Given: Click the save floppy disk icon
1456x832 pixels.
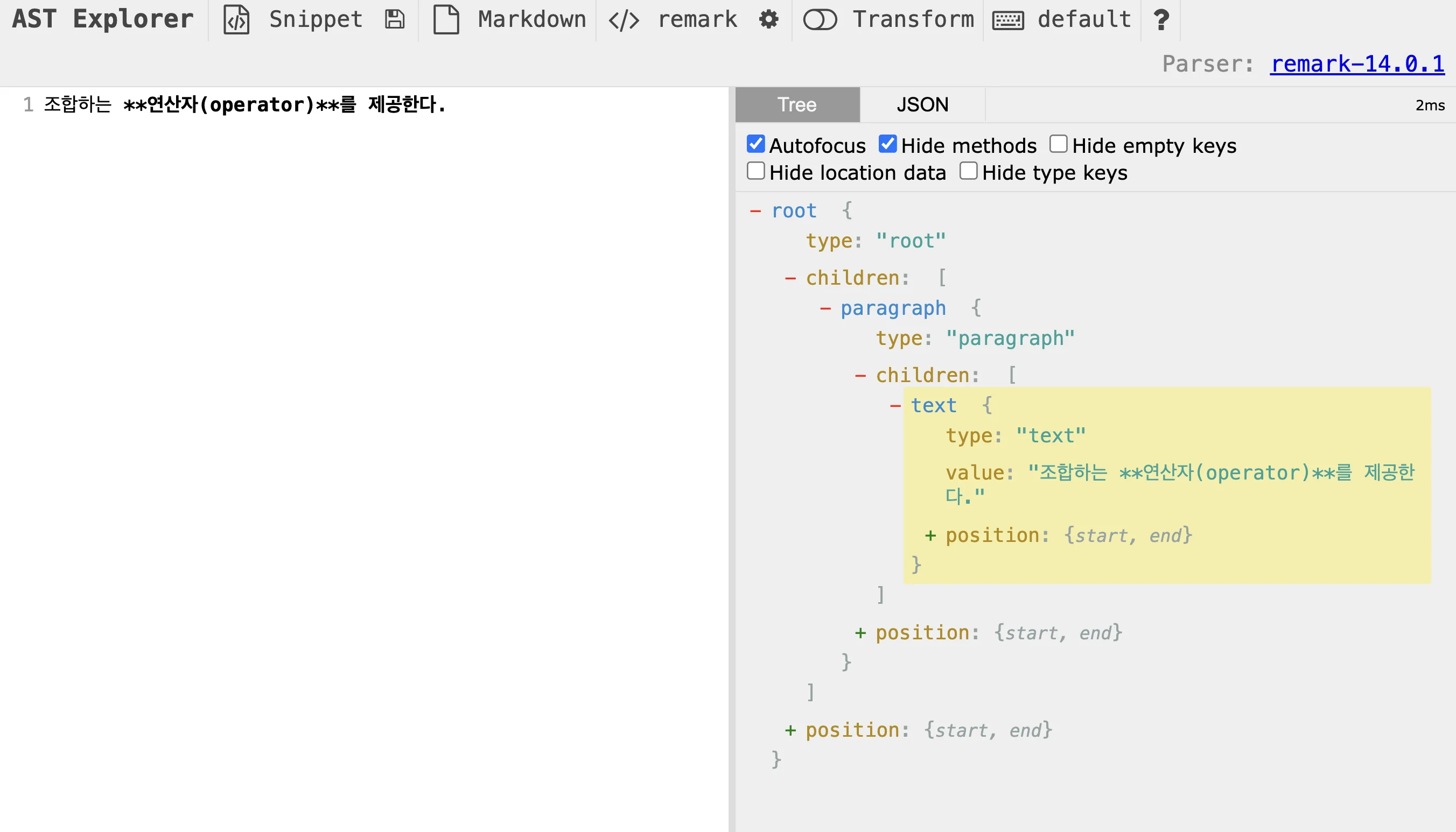Looking at the screenshot, I should 395,20.
